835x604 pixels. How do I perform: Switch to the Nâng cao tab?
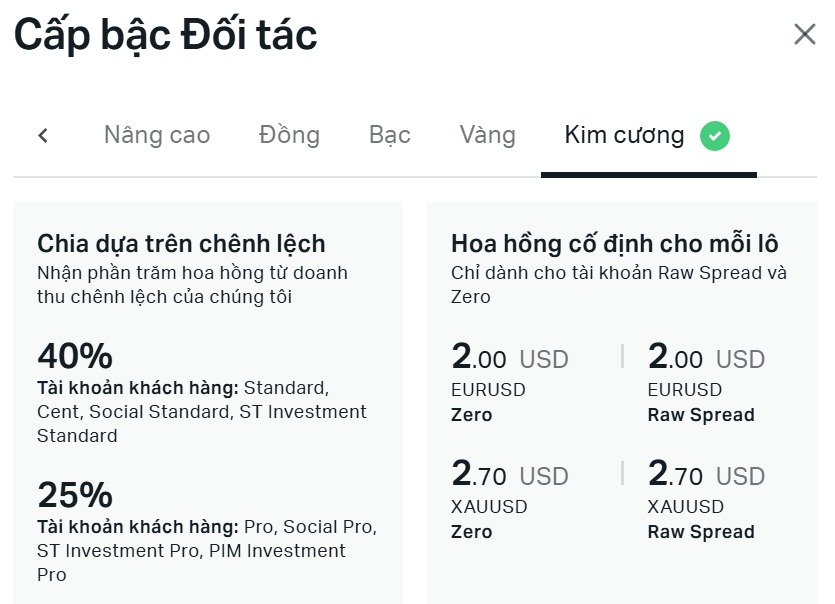click(x=156, y=135)
